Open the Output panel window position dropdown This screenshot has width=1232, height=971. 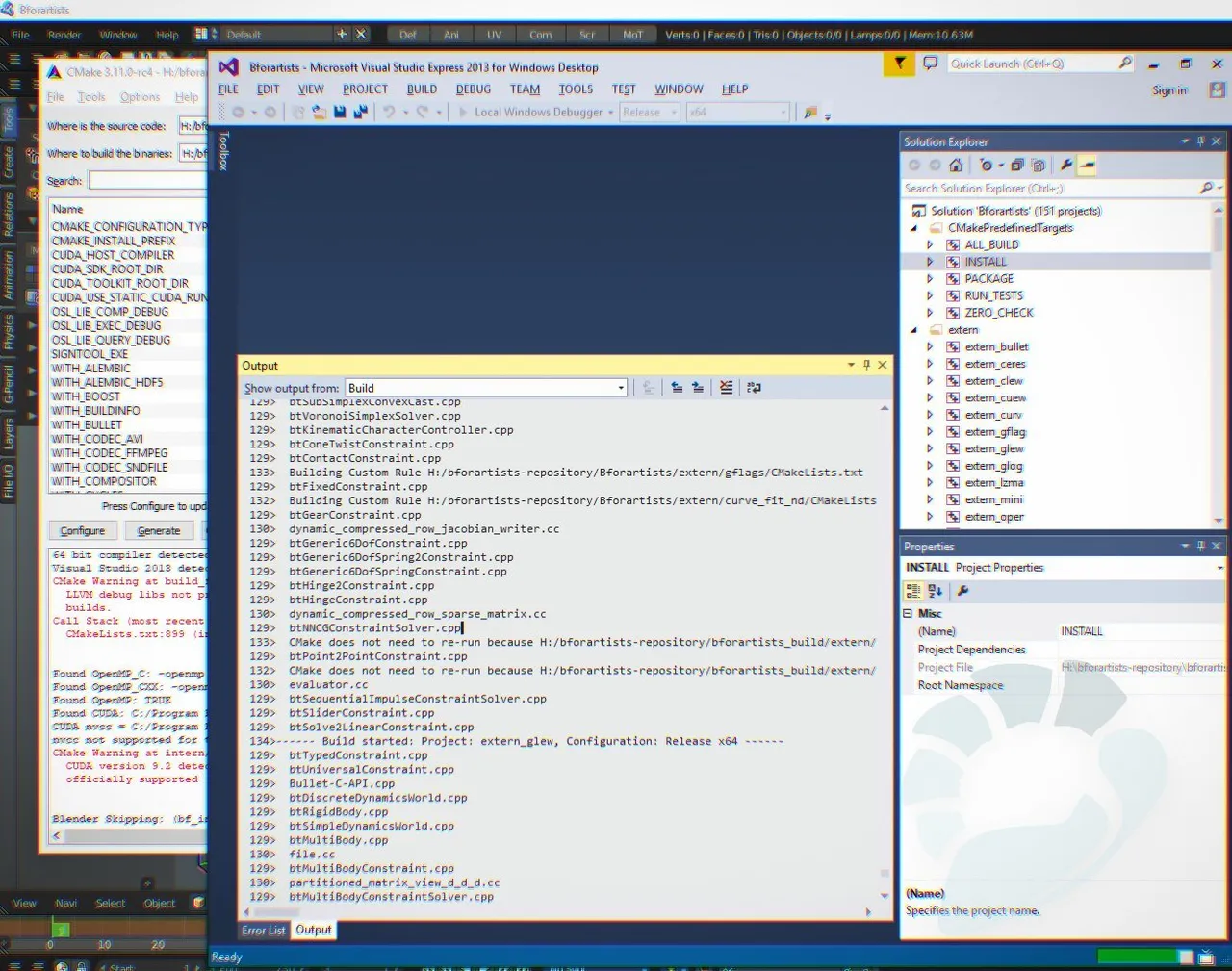click(x=851, y=365)
